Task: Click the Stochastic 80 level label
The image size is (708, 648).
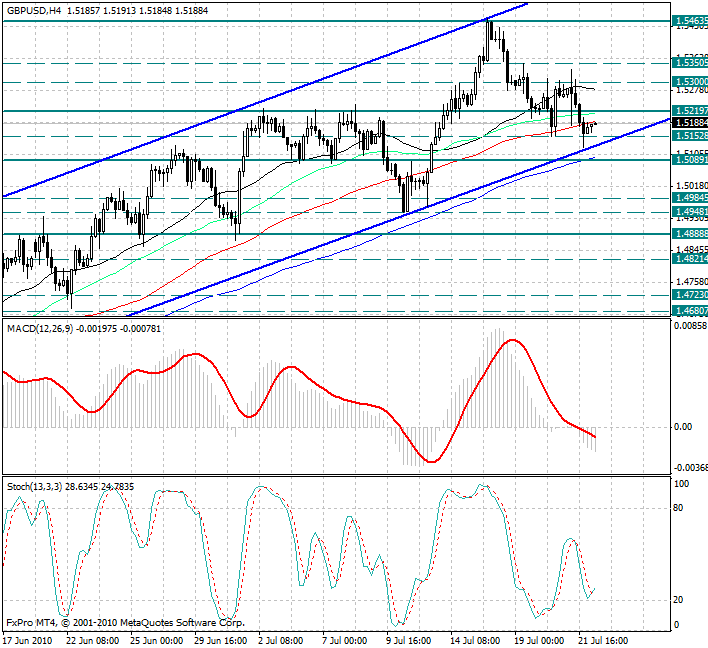Action: 678,508
